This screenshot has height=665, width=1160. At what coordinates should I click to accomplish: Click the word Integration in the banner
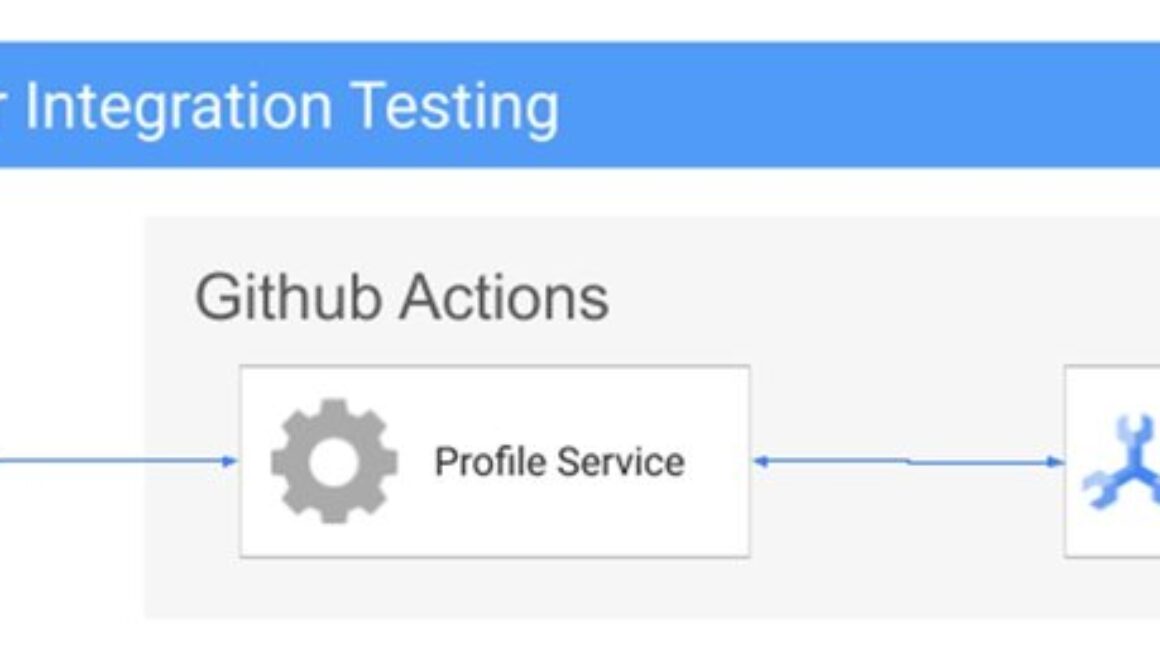pos(178,107)
